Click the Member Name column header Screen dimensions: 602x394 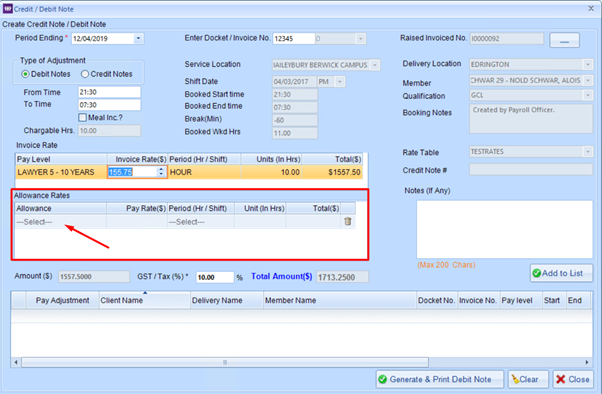[x=340, y=300]
